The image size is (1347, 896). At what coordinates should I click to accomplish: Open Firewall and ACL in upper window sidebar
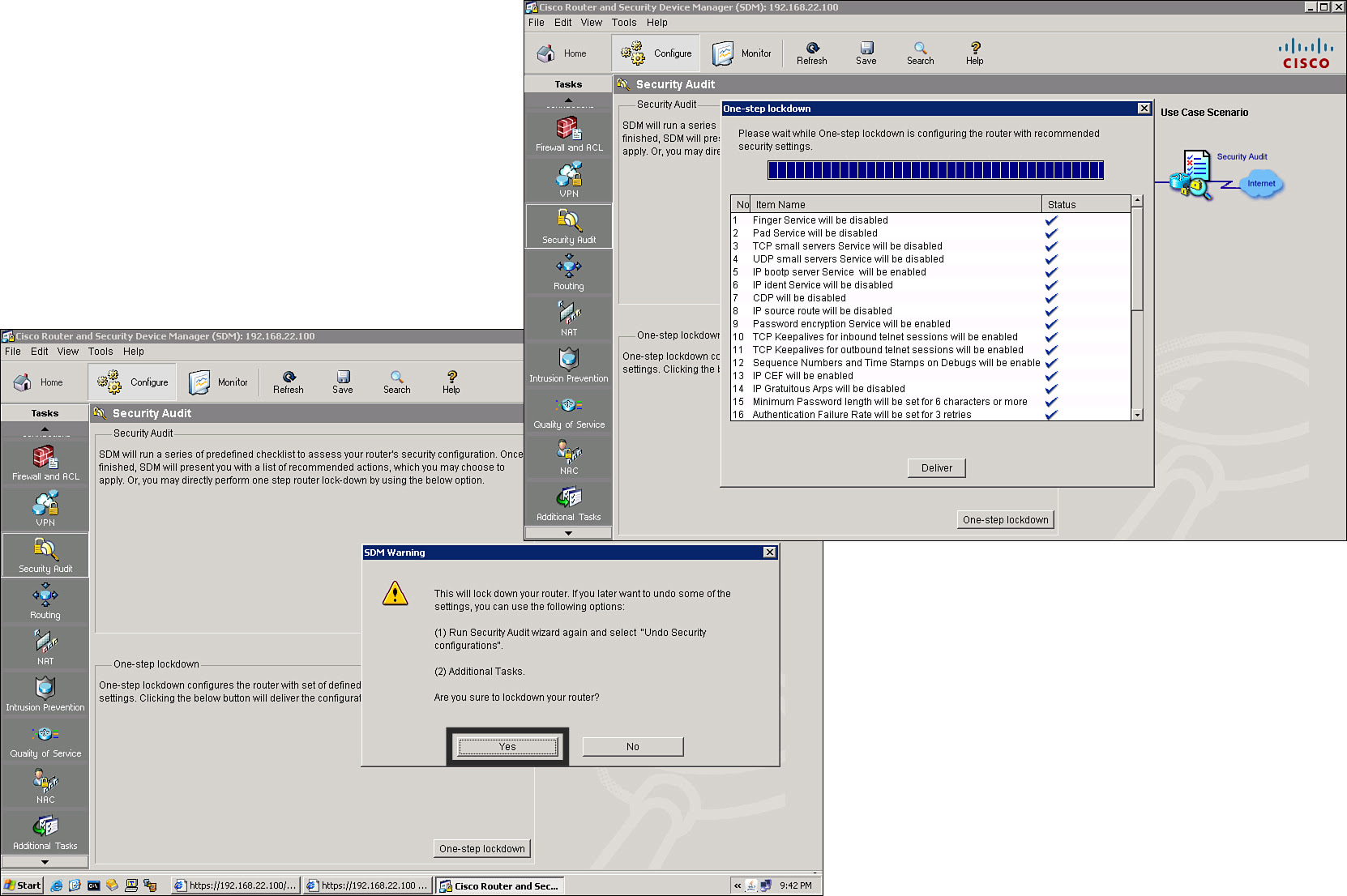point(569,134)
